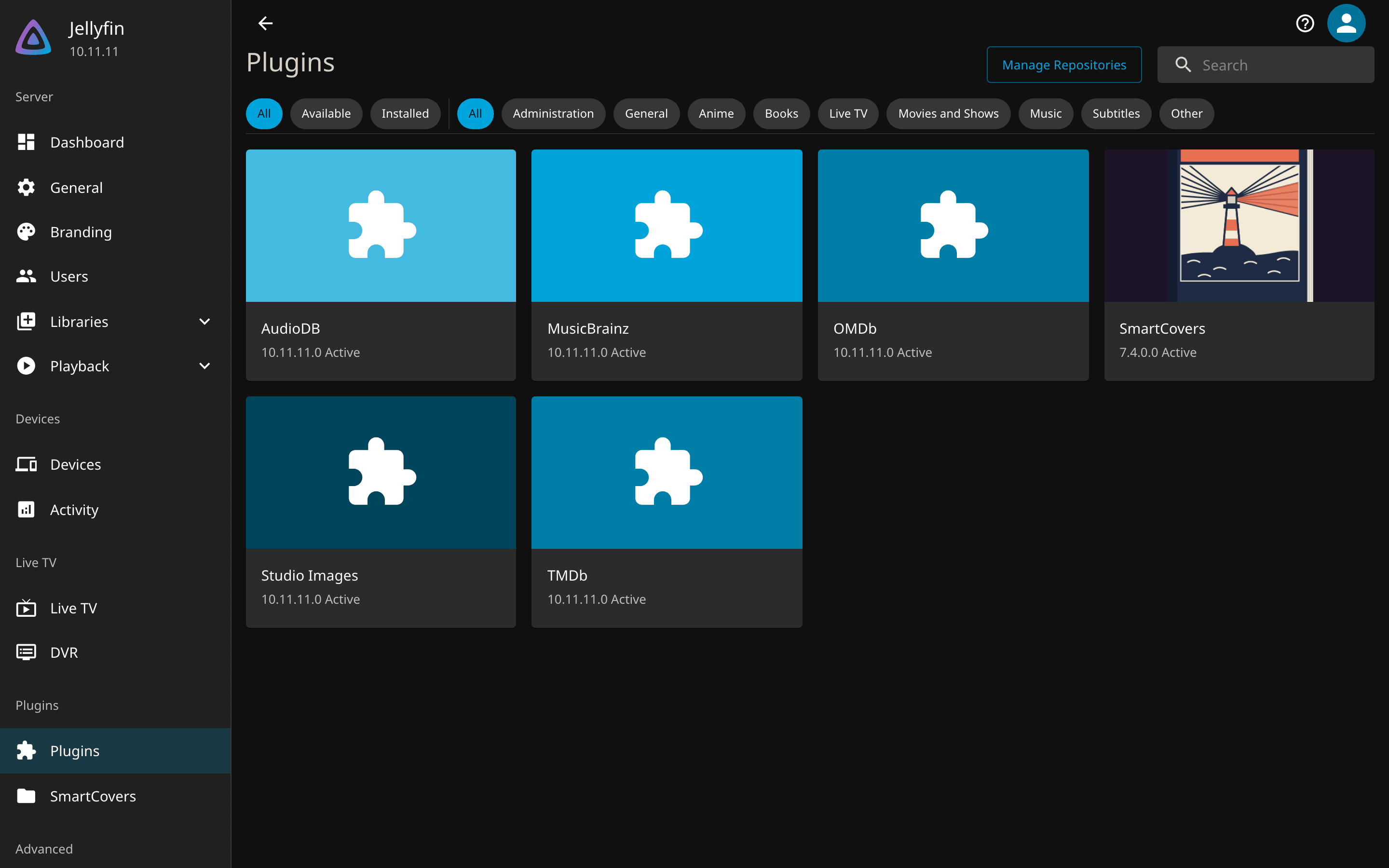Open Activity sidebar item
Screen dimensions: 1389x868
pos(115,509)
